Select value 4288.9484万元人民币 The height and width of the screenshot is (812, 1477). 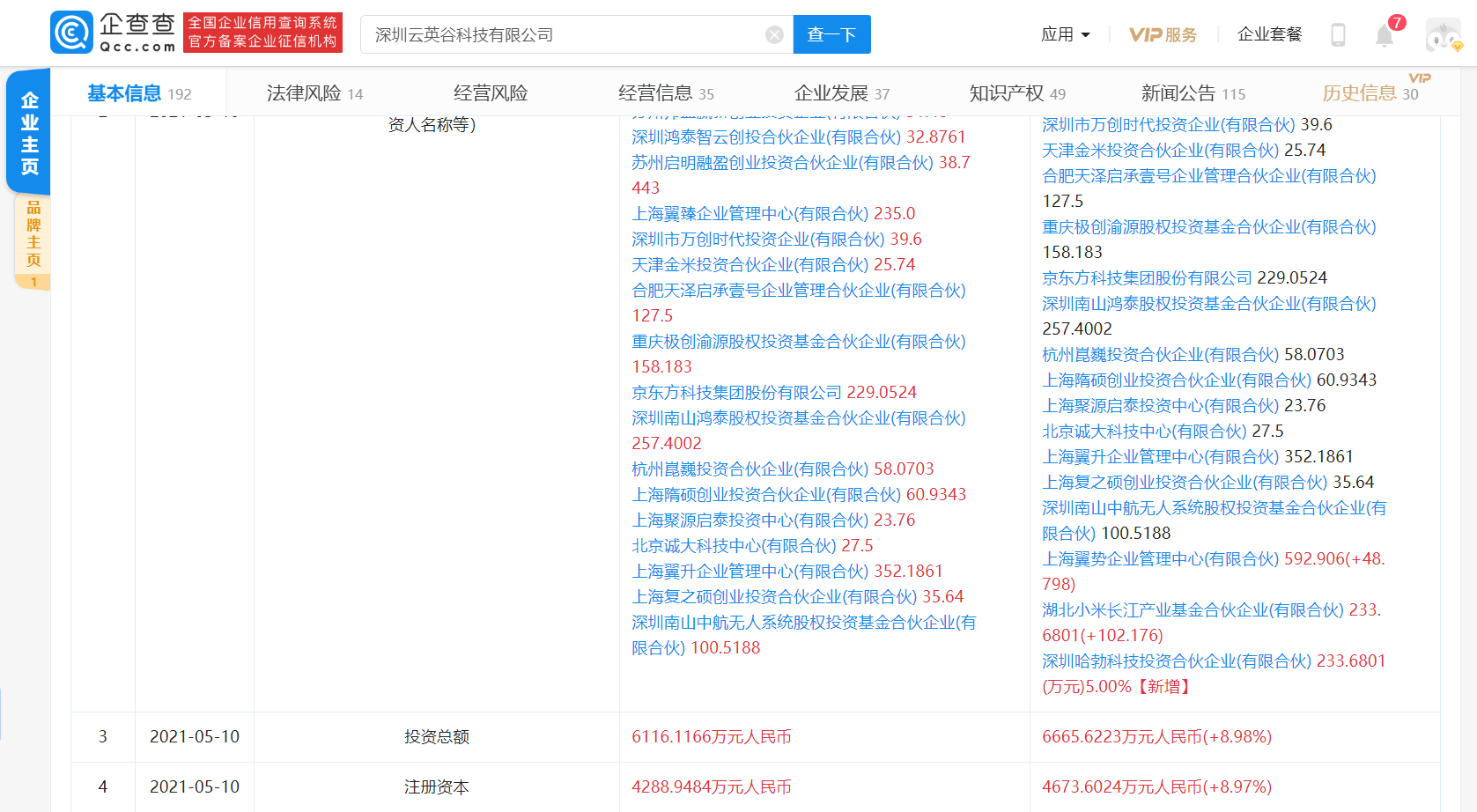tap(712, 787)
